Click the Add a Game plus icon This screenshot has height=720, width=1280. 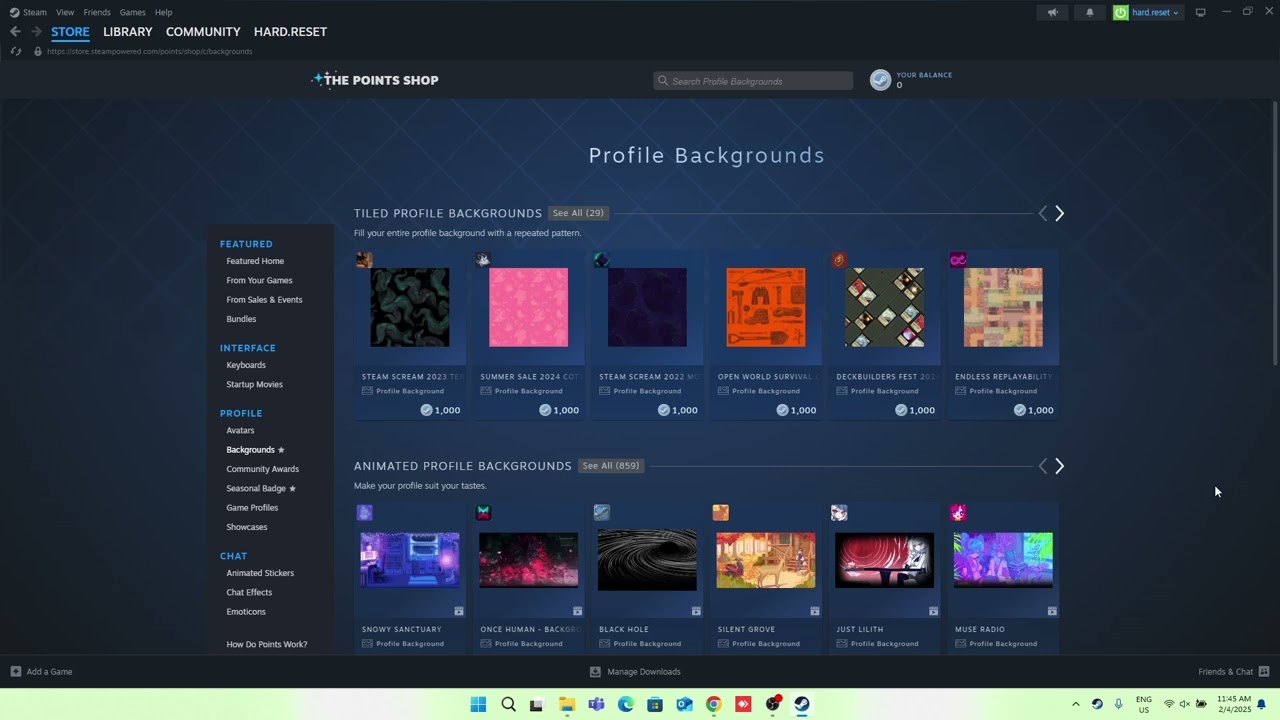tap(16, 672)
